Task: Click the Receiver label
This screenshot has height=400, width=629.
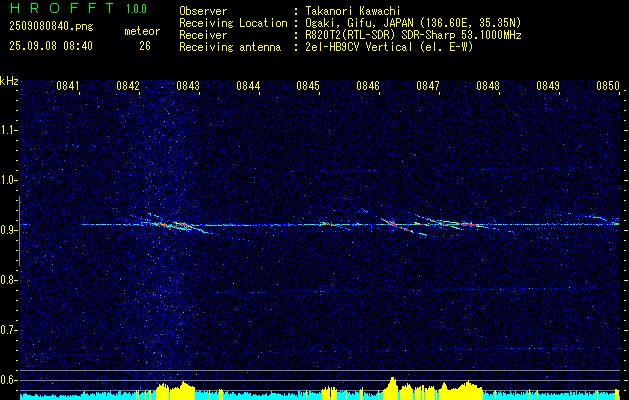Action: [203, 35]
